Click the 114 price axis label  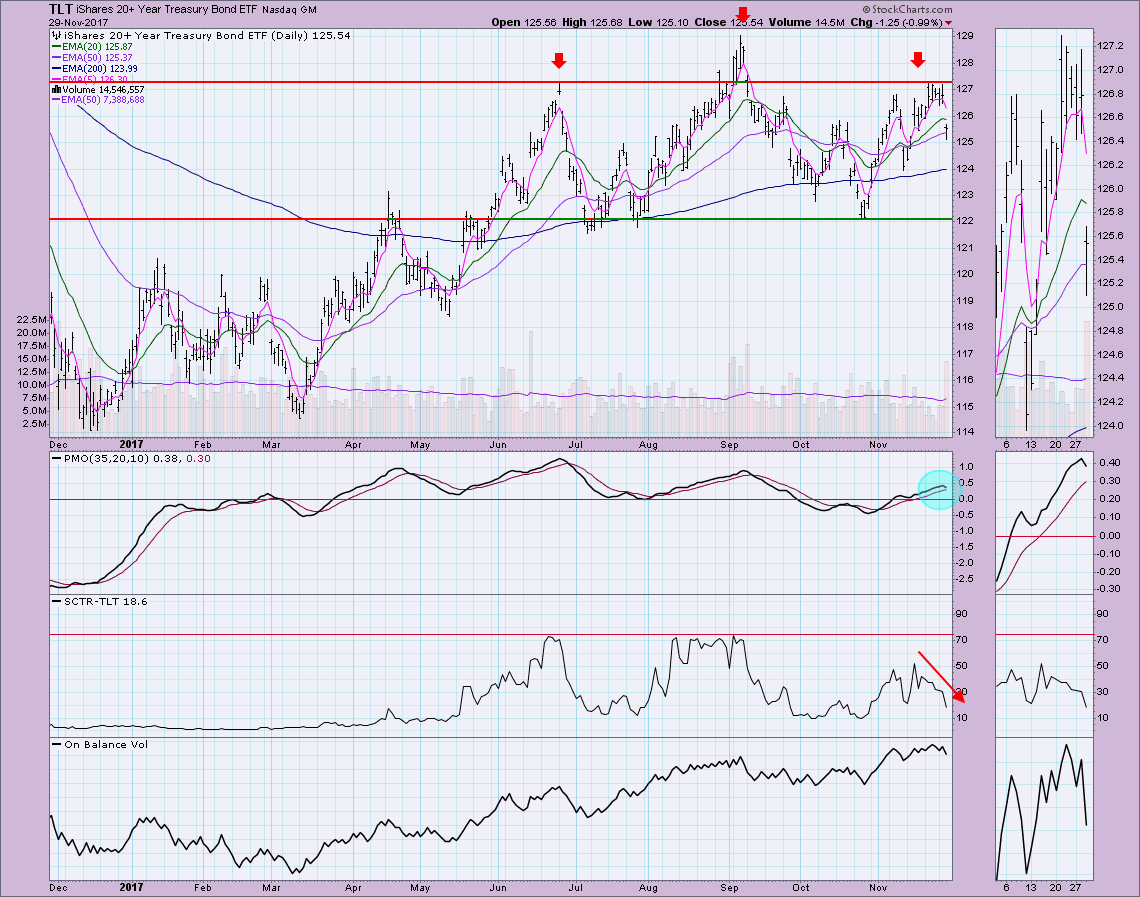point(965,433)
